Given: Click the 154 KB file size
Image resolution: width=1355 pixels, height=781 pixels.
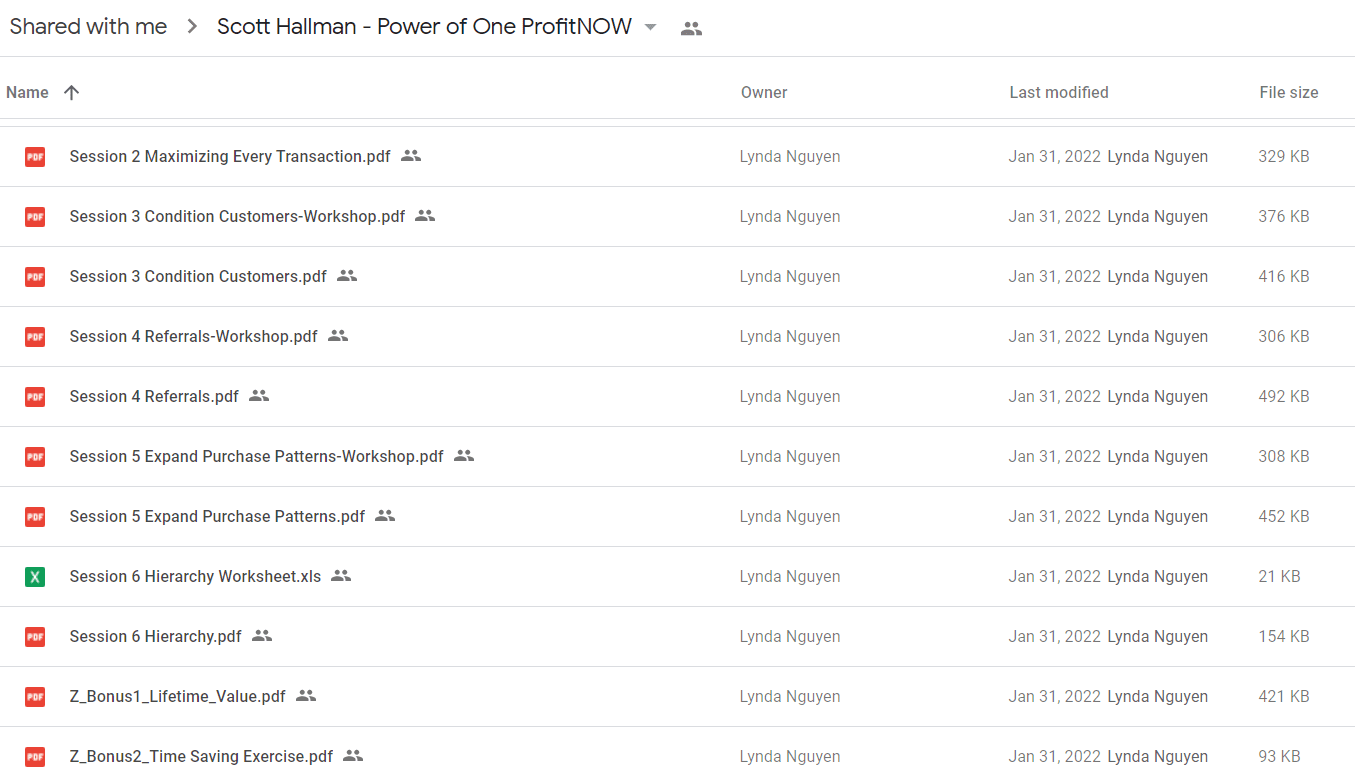Looking at the screenshot, I should click(x=1284, y=636).
